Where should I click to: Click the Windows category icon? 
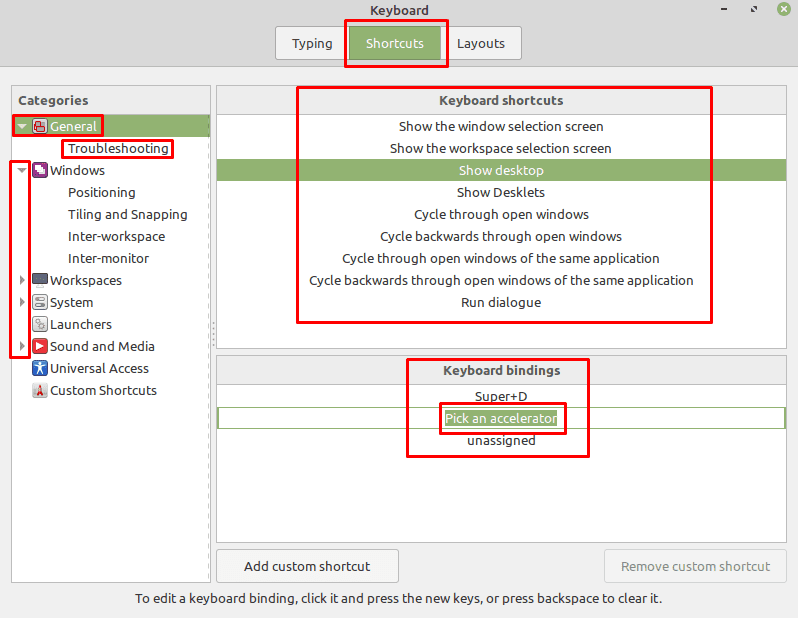point(40,170)
